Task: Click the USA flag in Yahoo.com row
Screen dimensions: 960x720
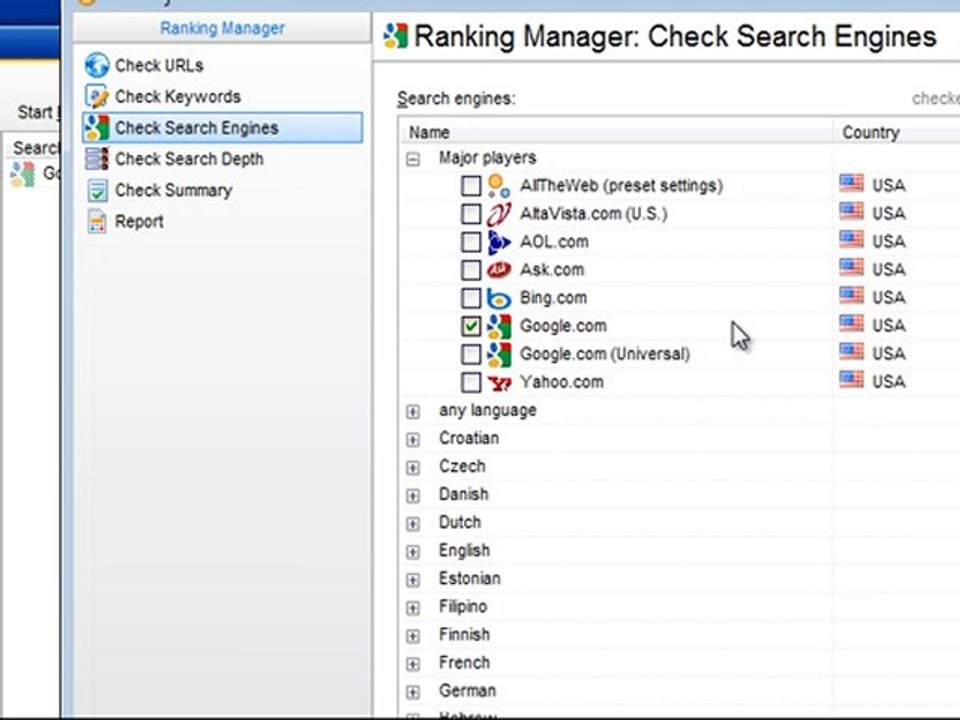Action: [851, 380]
